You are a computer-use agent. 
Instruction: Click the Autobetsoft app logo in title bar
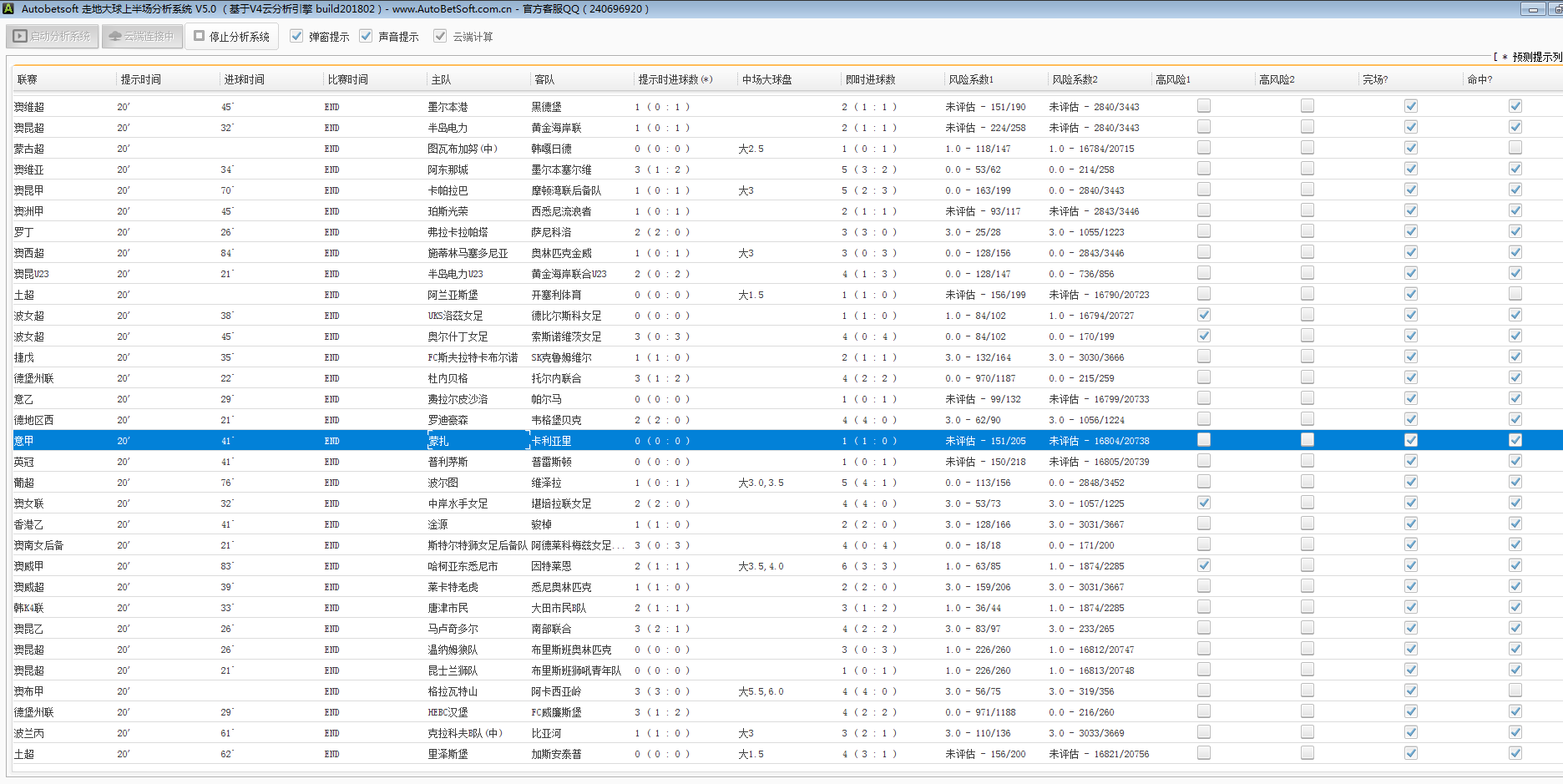click(x=8, y=9)
